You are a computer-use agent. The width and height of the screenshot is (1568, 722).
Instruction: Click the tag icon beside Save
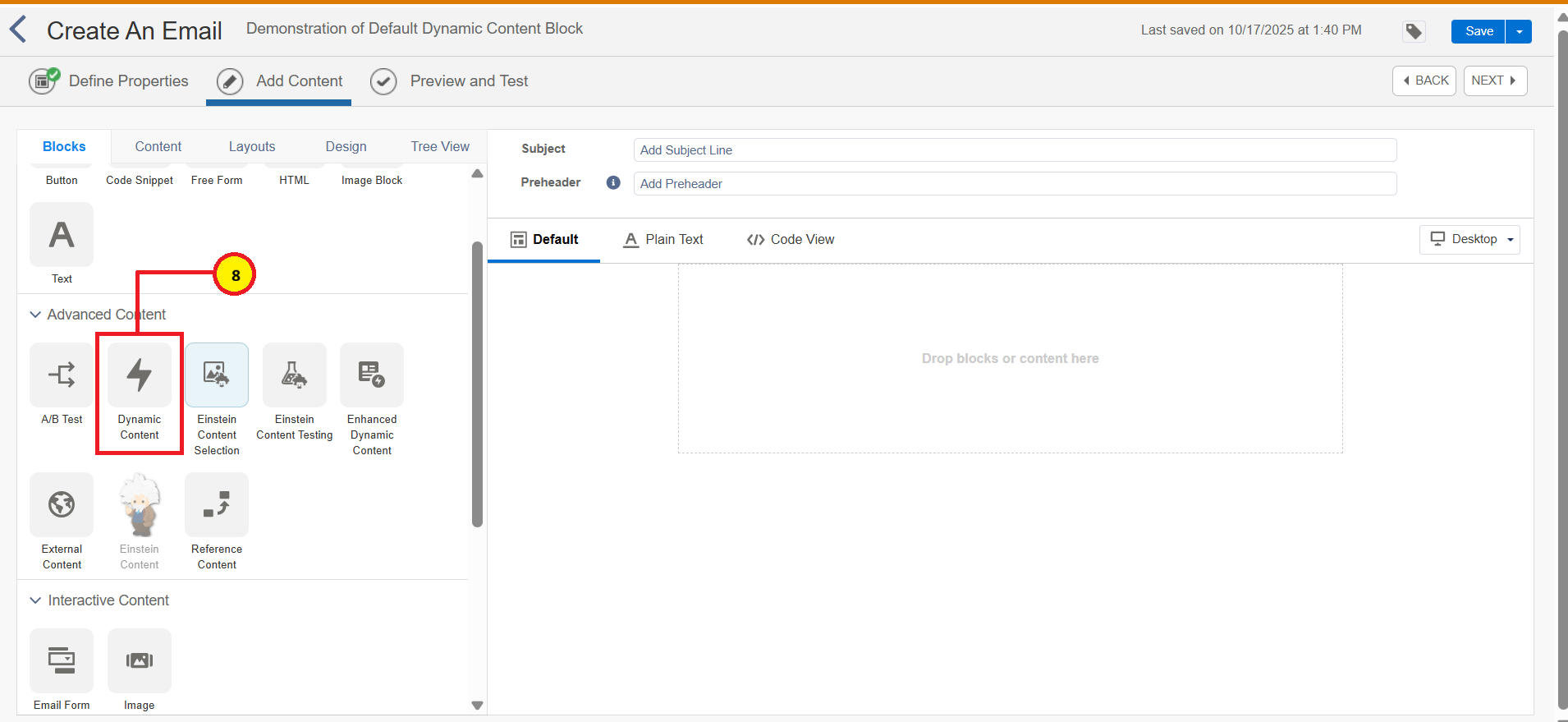[1414, 31]
